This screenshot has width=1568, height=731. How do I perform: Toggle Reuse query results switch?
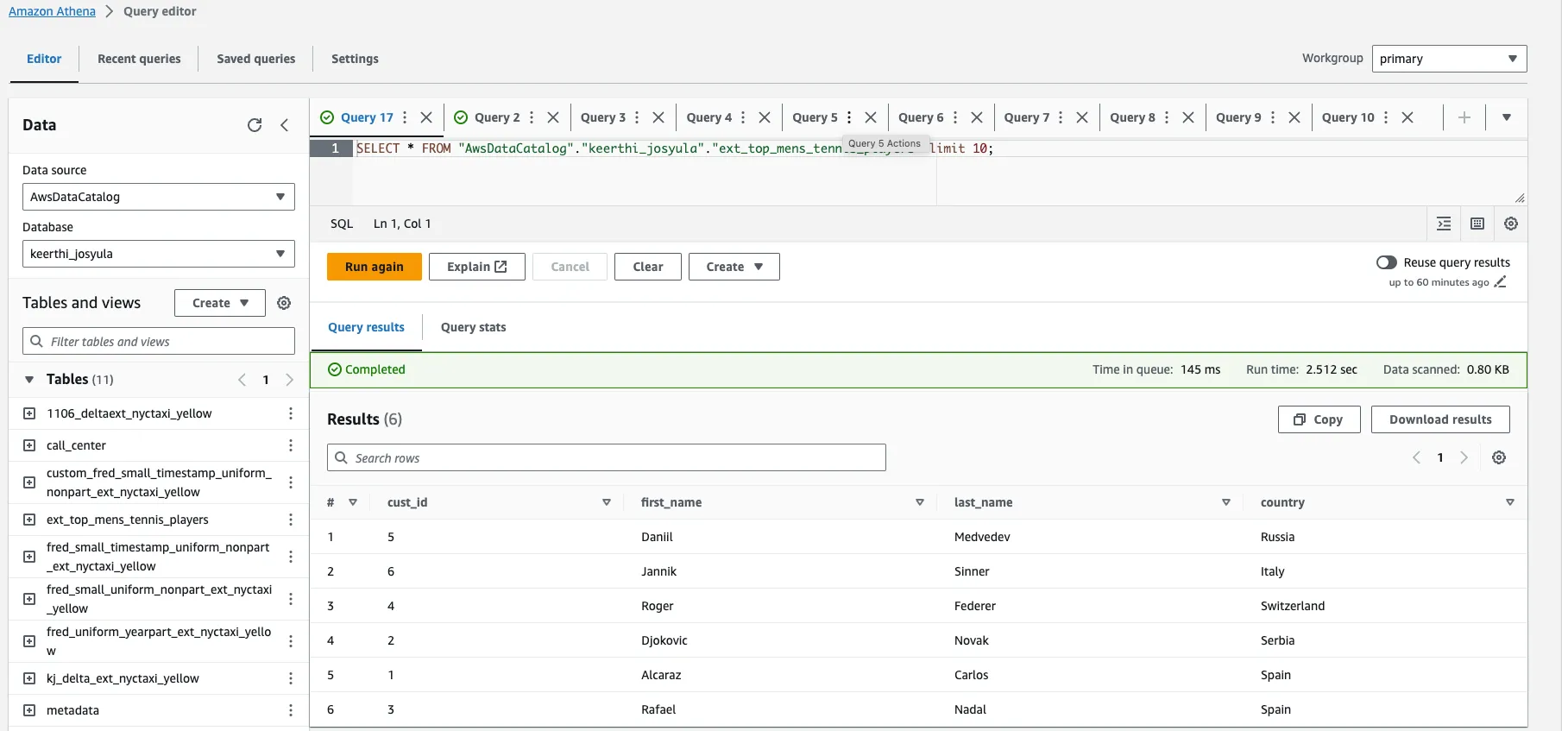(x=1386, y=262)
